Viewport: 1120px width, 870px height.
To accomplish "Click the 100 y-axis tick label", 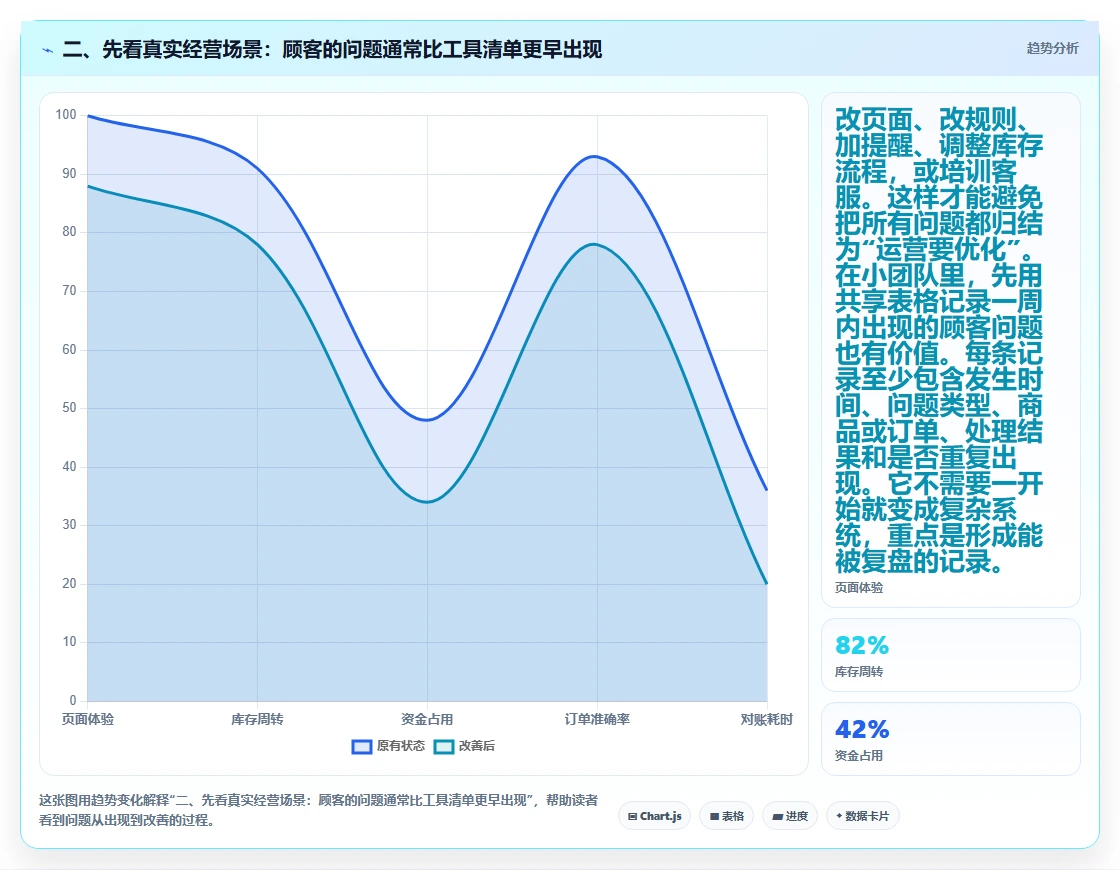I will (x=66, y=114).
